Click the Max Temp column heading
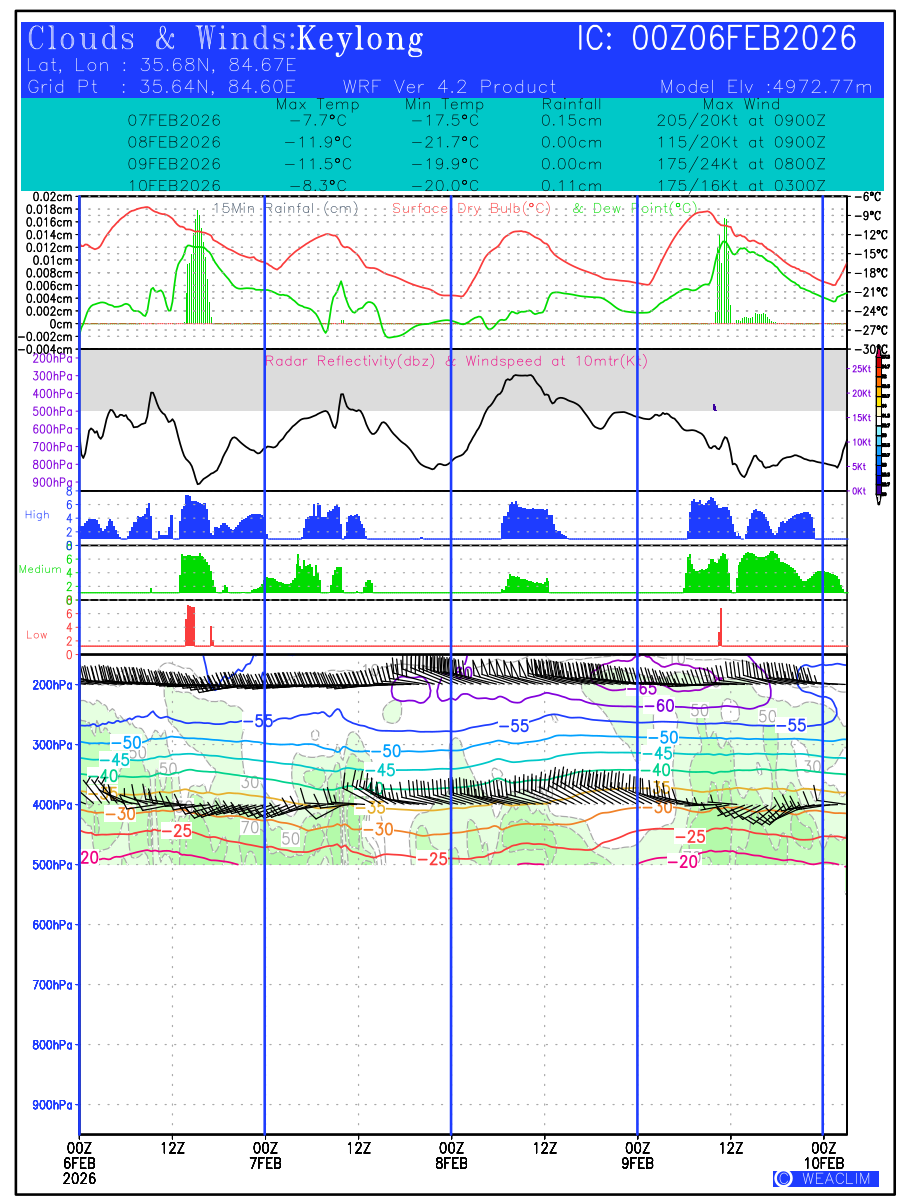This screenshot has width=900, height=1200. tap(317, 104)
